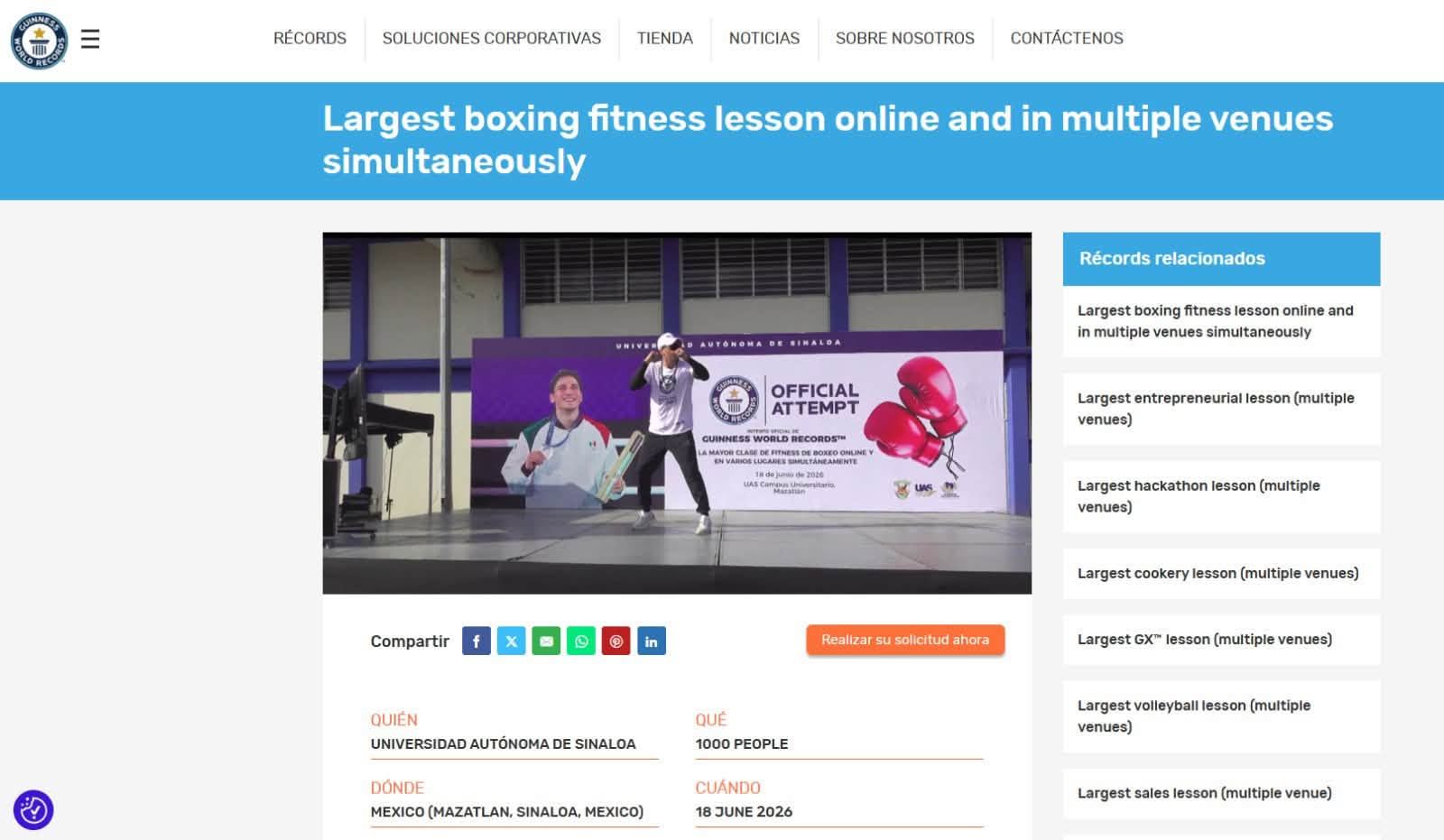Open the NOTICIAS menu
The image size is (1444, 840).
pos(764,38)
